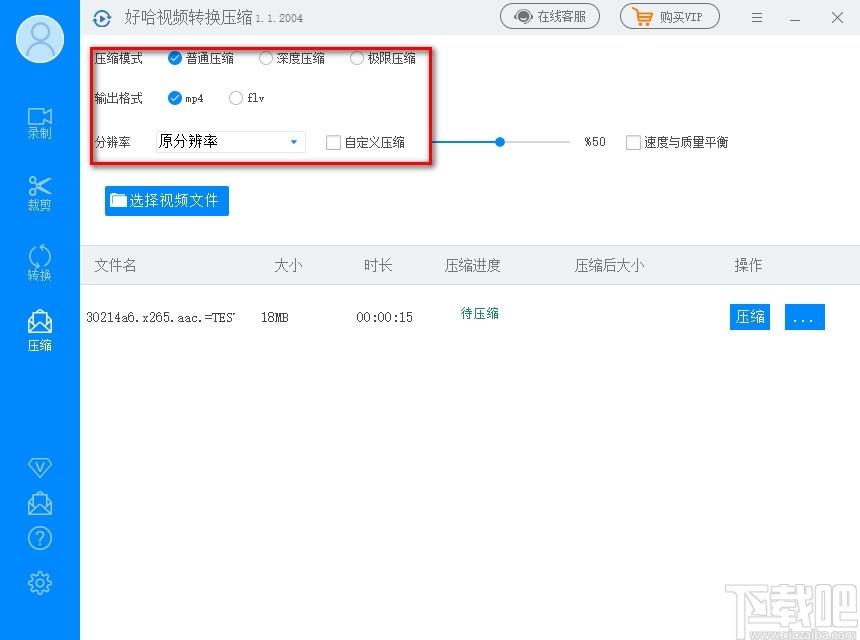860x640 pixels.
Task: Open the hamburger menu in title bar
Action: pyautogui.click(x=757, y=18)
